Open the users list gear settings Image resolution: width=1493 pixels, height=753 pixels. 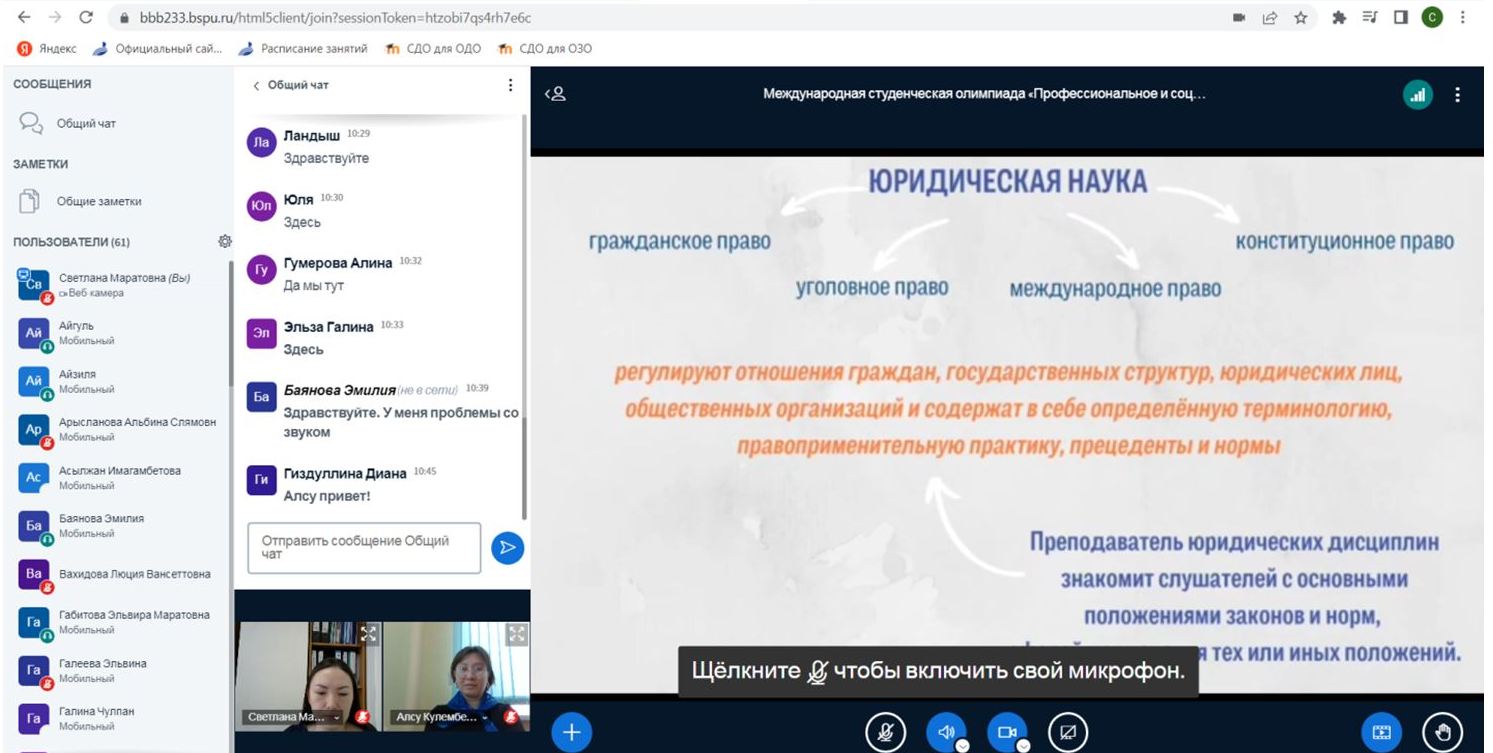225,241
